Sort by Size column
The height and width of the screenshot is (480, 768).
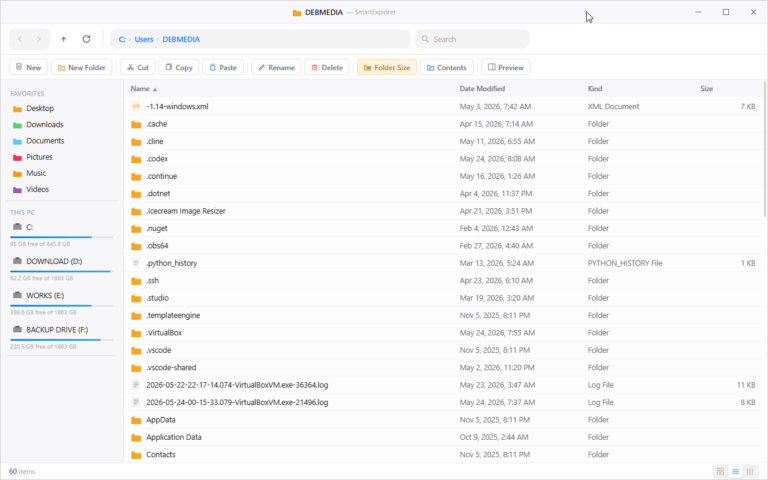click(706, 89)
